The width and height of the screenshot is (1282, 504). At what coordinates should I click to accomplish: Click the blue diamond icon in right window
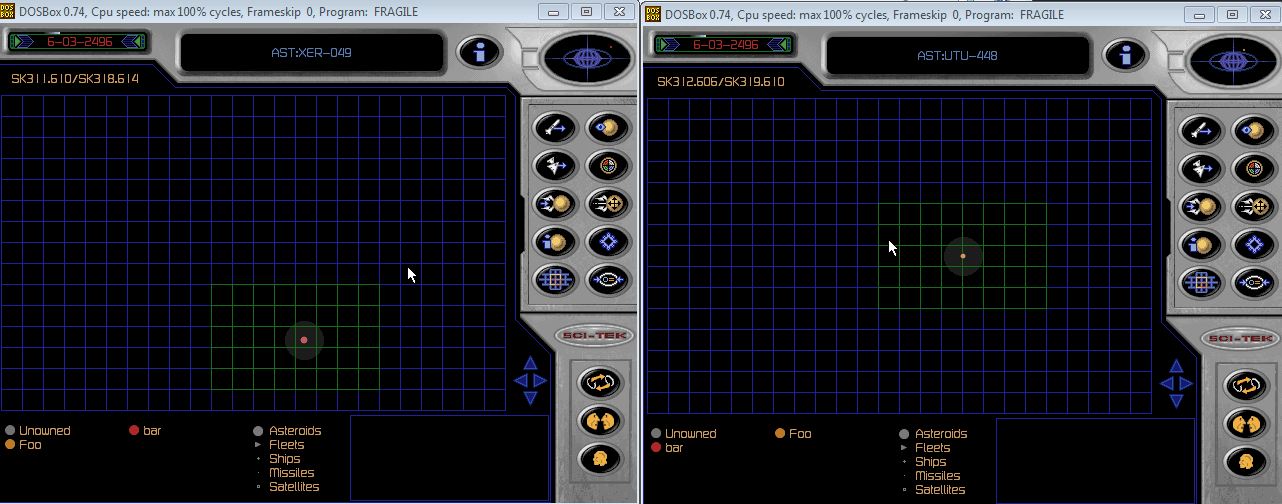point(1252,244)
